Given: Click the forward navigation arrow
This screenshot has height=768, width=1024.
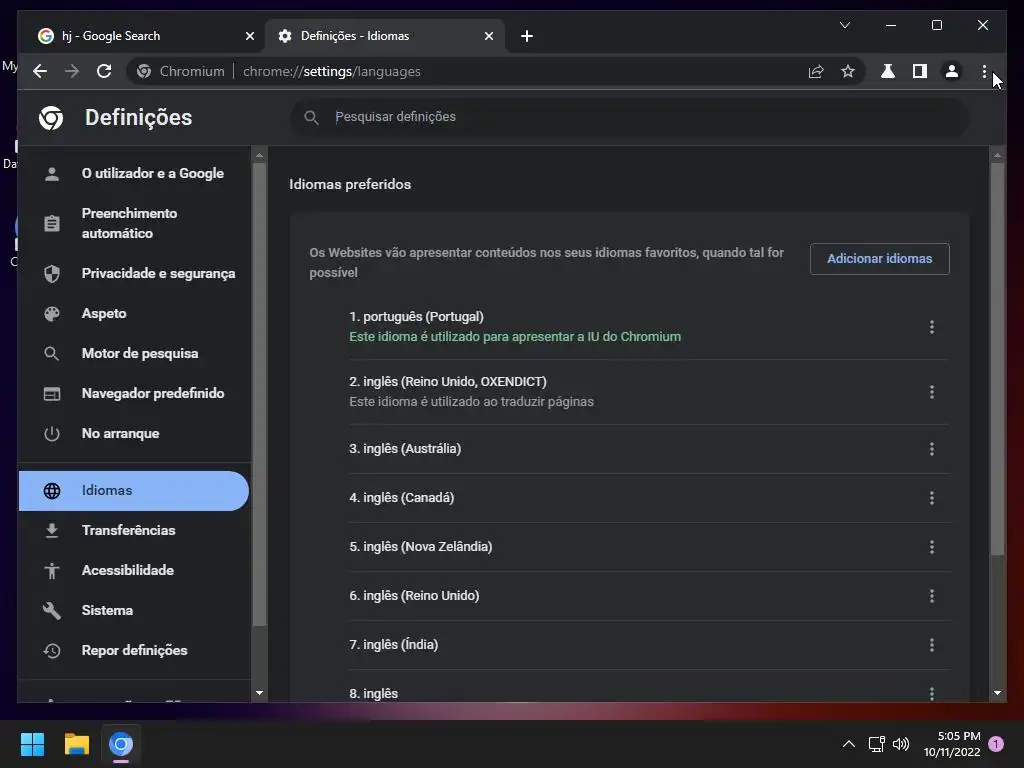Looking at the screenshot, I should pyautogui.click(x=72, y=71).
